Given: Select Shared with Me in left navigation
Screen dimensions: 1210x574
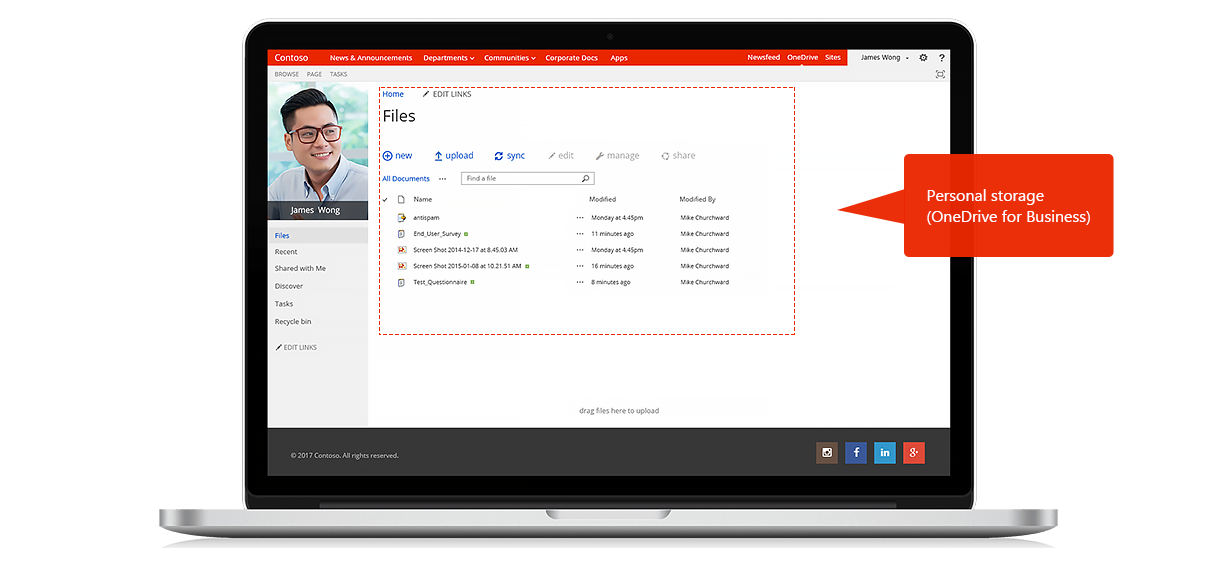Looking at the screenshot, I should (300, 268).
